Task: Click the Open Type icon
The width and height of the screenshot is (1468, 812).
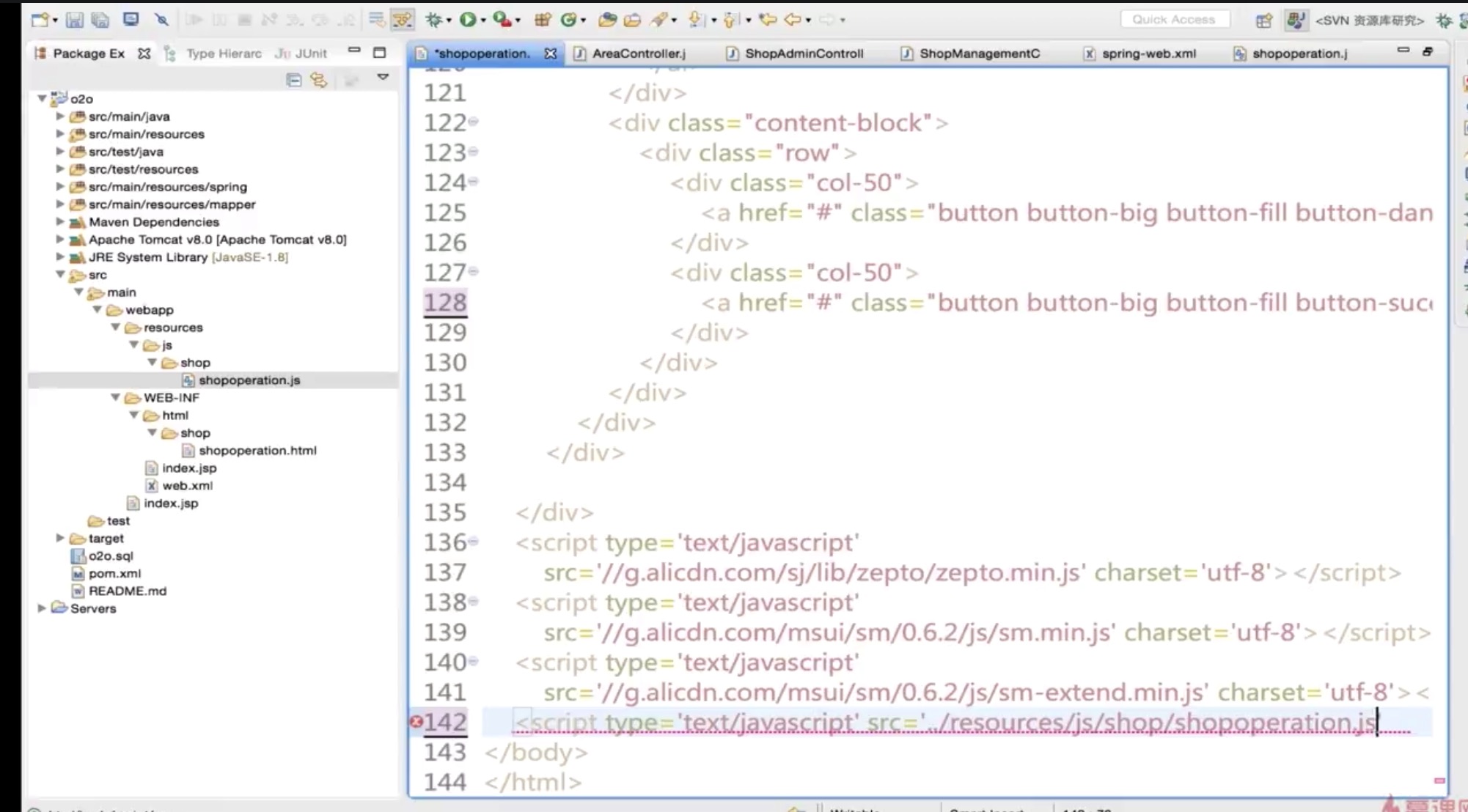Action: (606, 20)
